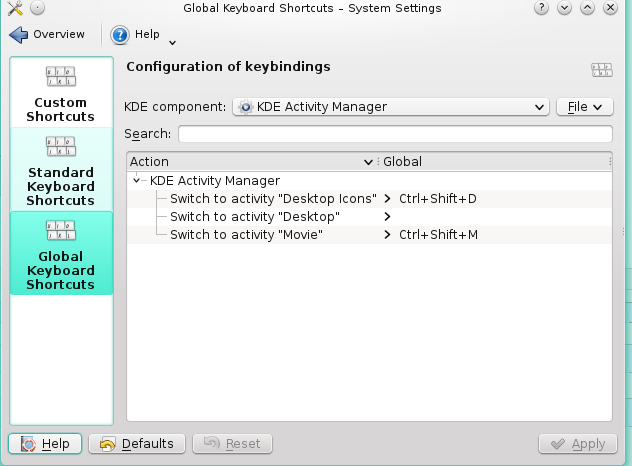The width and height of the screenshot is (632, 466).
Task: Click the bottom Help button
Action: pyautogui.click(x=45, y=444)
